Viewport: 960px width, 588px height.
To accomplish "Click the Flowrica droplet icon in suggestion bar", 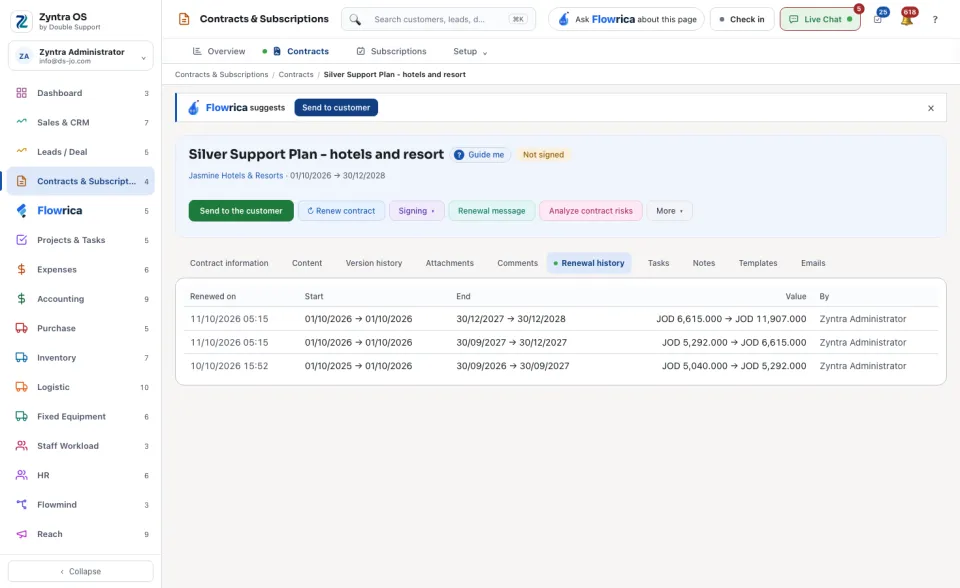I will click(x=193, y=108).
